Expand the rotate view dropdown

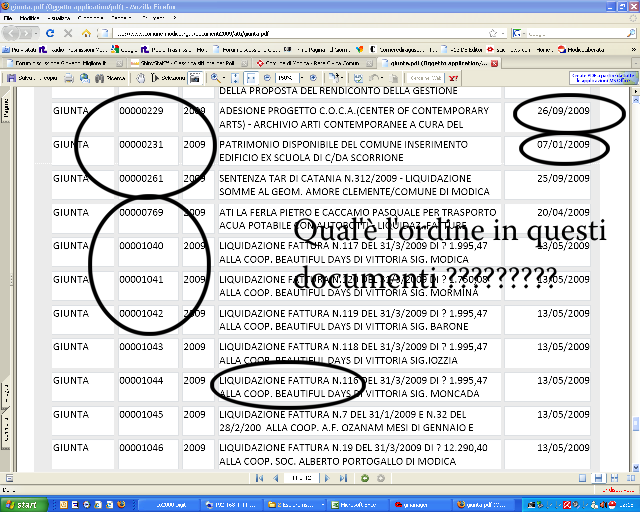coord(342,78)
